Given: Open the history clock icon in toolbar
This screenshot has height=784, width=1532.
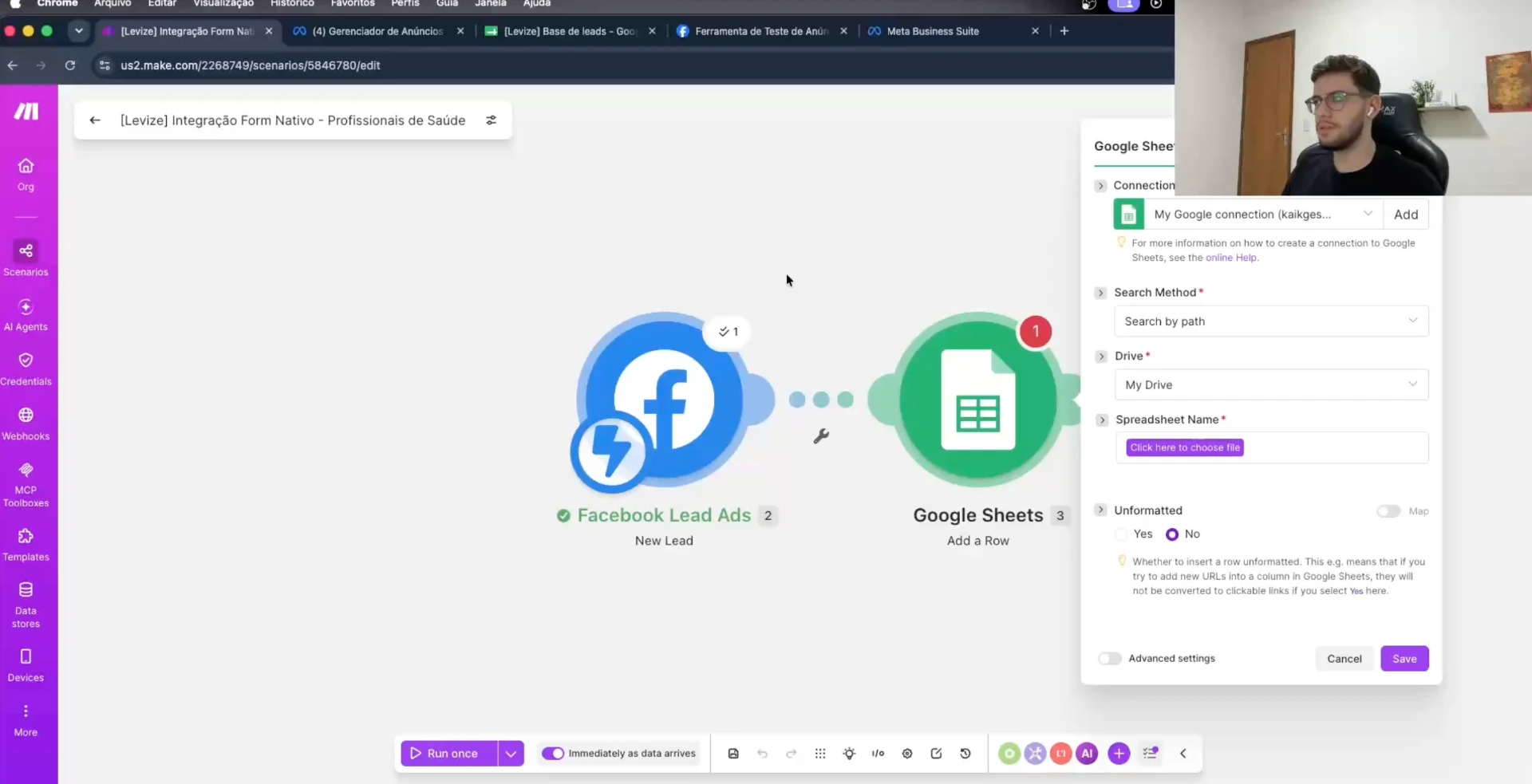Looking at the screenshot, I should click(x=965, y=754).
